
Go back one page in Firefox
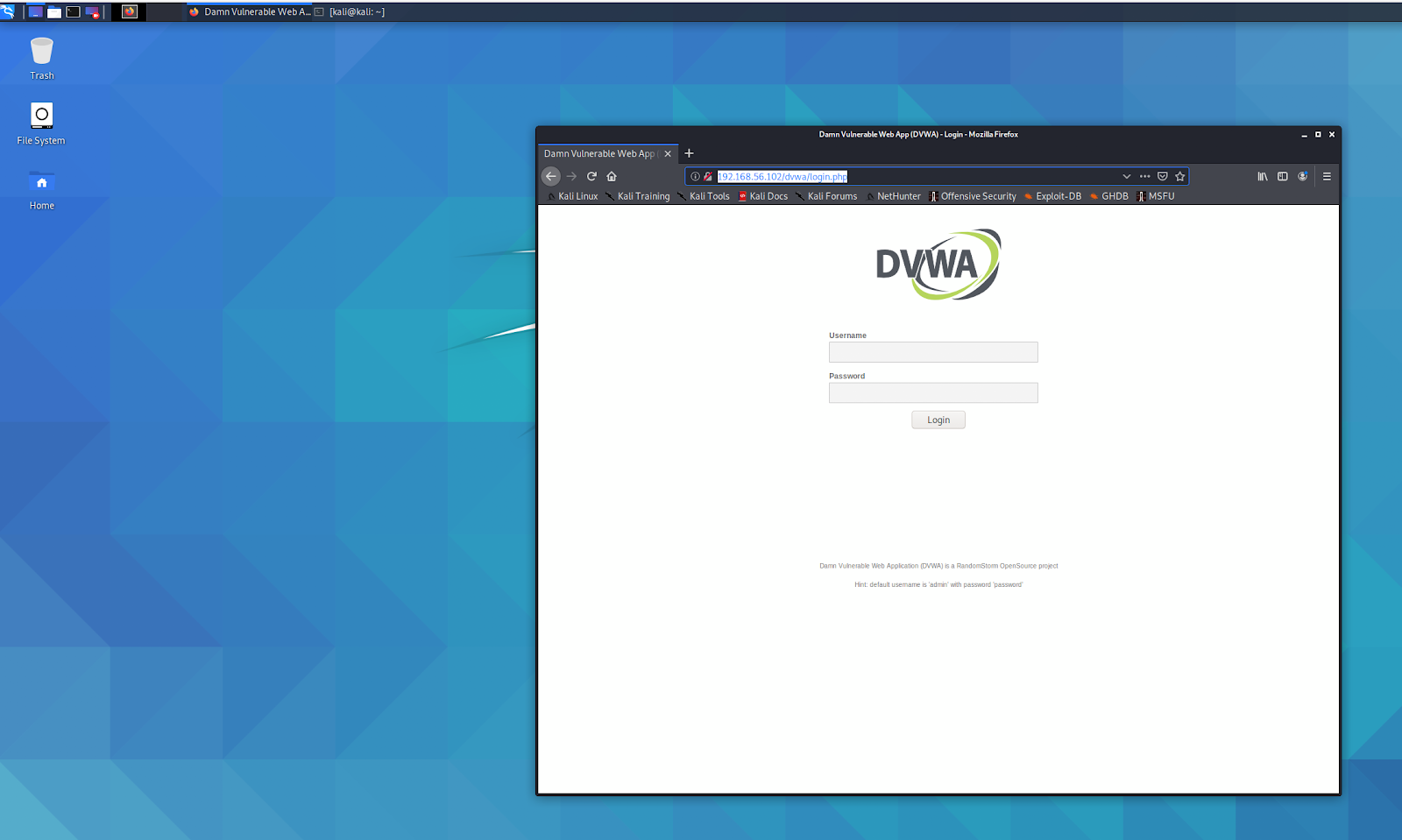(x=551, y=176)
